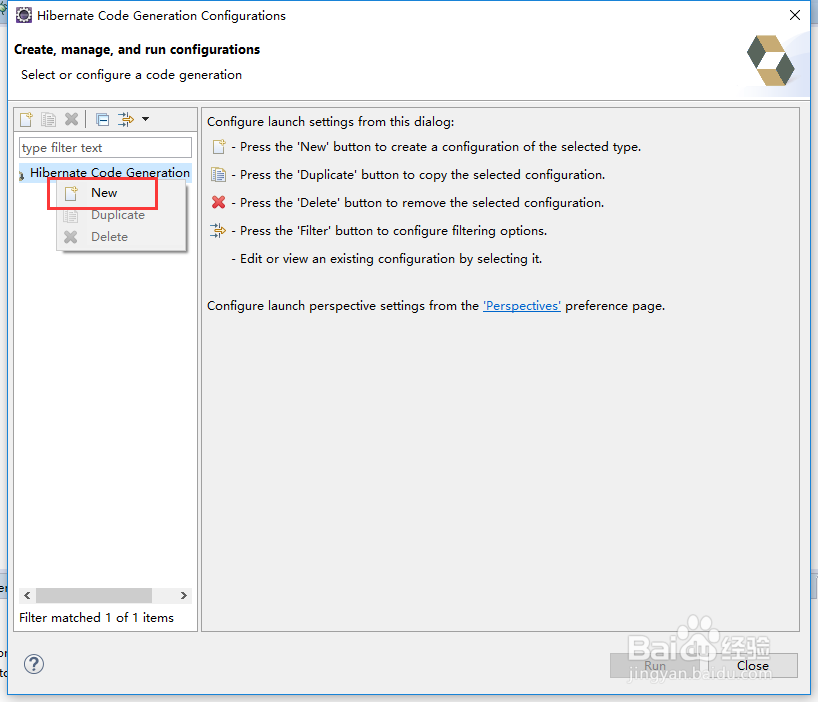Click the 'Press the Delete button' instruction text
This screenshot has height=702, width=818.
(422, 203)
